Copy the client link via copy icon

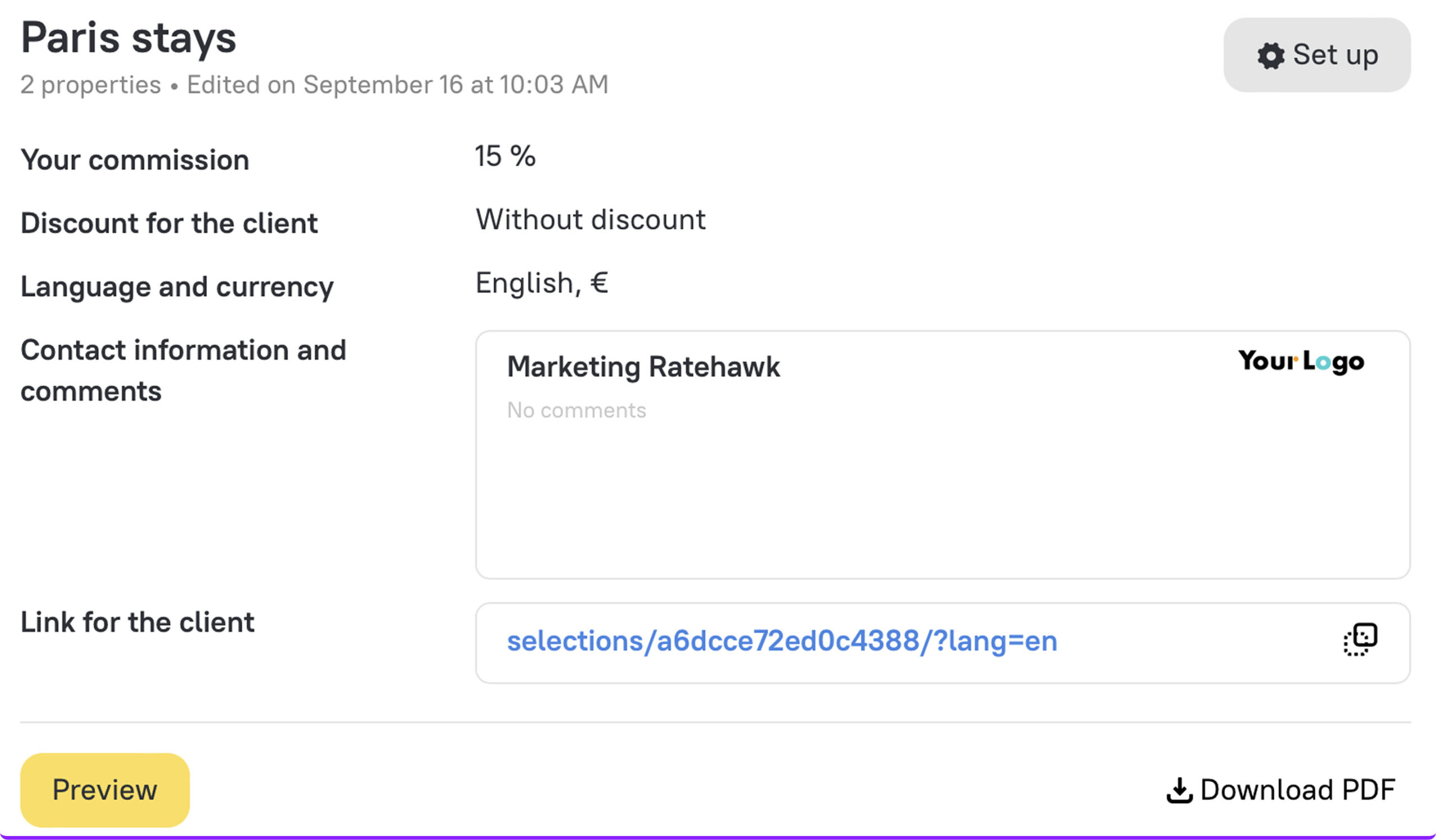pos(1360,640)
